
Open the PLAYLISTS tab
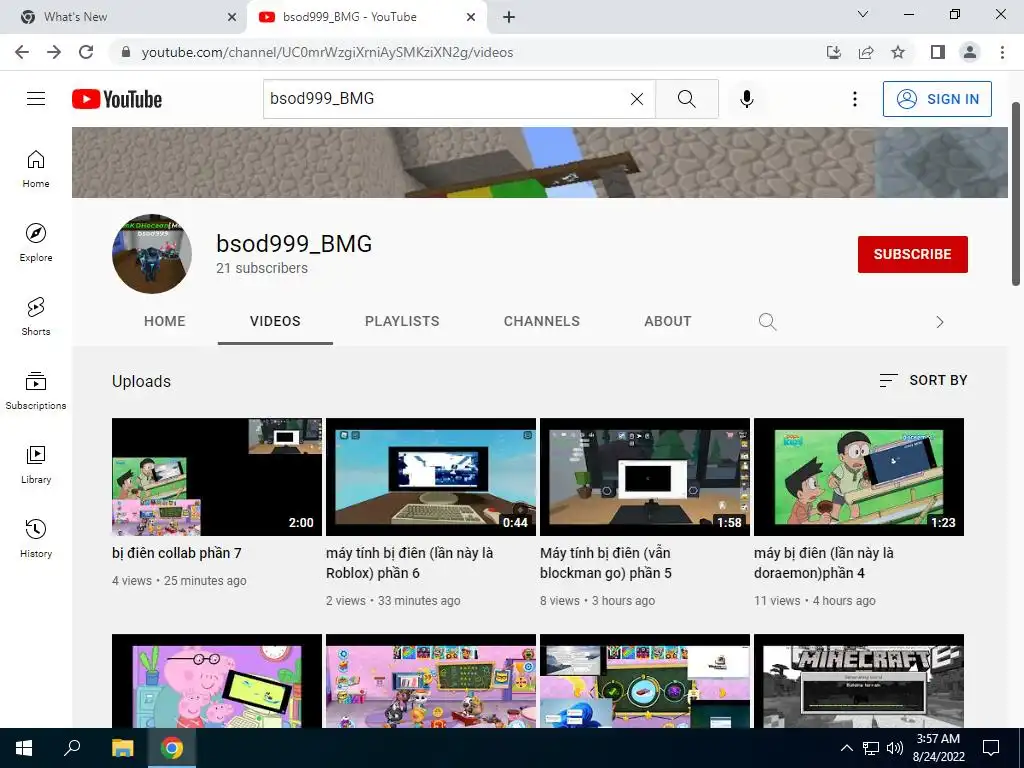click(402, 321)
